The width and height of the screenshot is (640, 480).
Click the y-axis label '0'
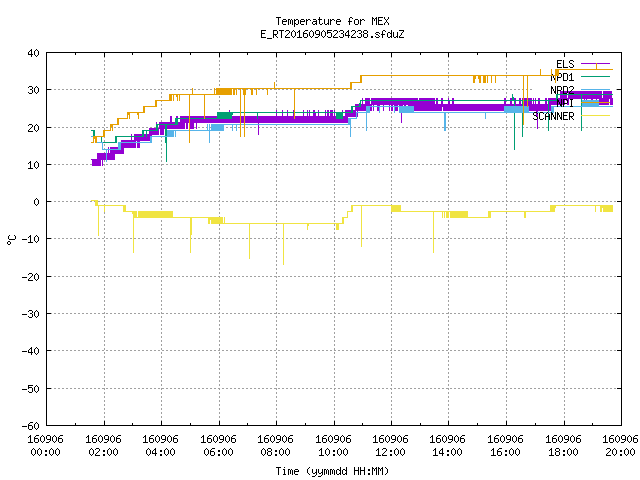tap(37, 202)
